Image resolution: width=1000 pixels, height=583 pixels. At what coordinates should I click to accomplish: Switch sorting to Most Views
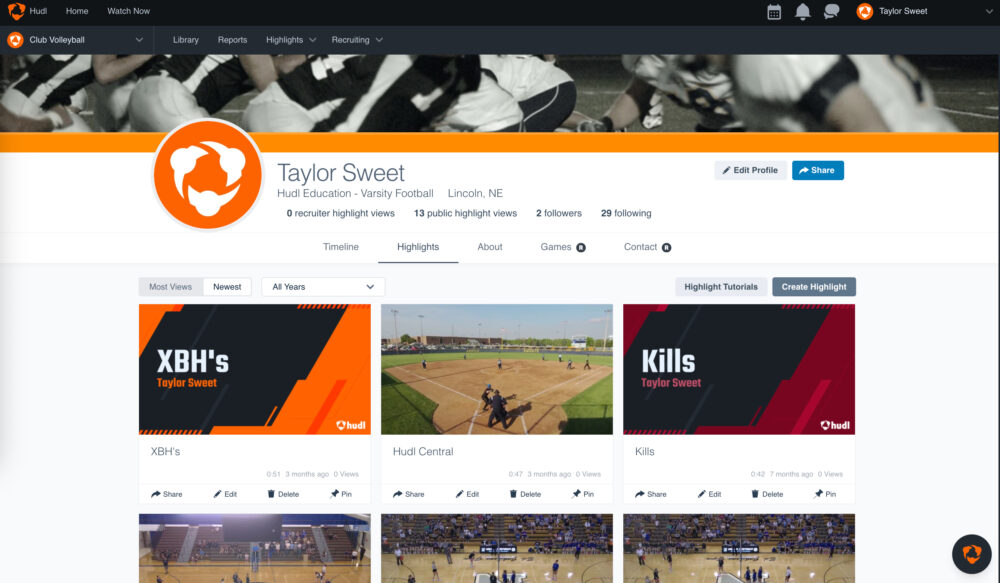coord(170,287)
